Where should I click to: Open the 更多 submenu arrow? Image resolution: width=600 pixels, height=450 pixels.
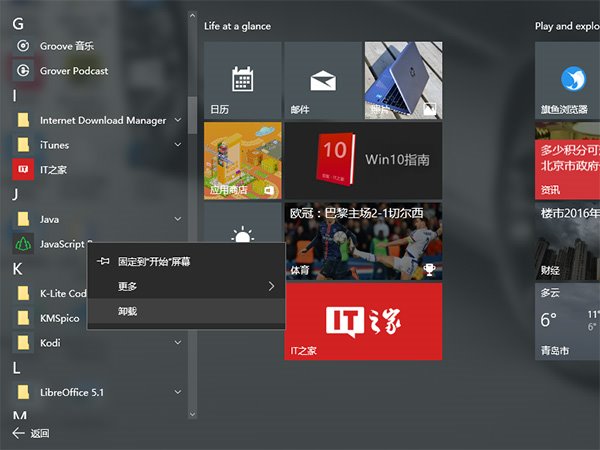[x=271, y=286]
